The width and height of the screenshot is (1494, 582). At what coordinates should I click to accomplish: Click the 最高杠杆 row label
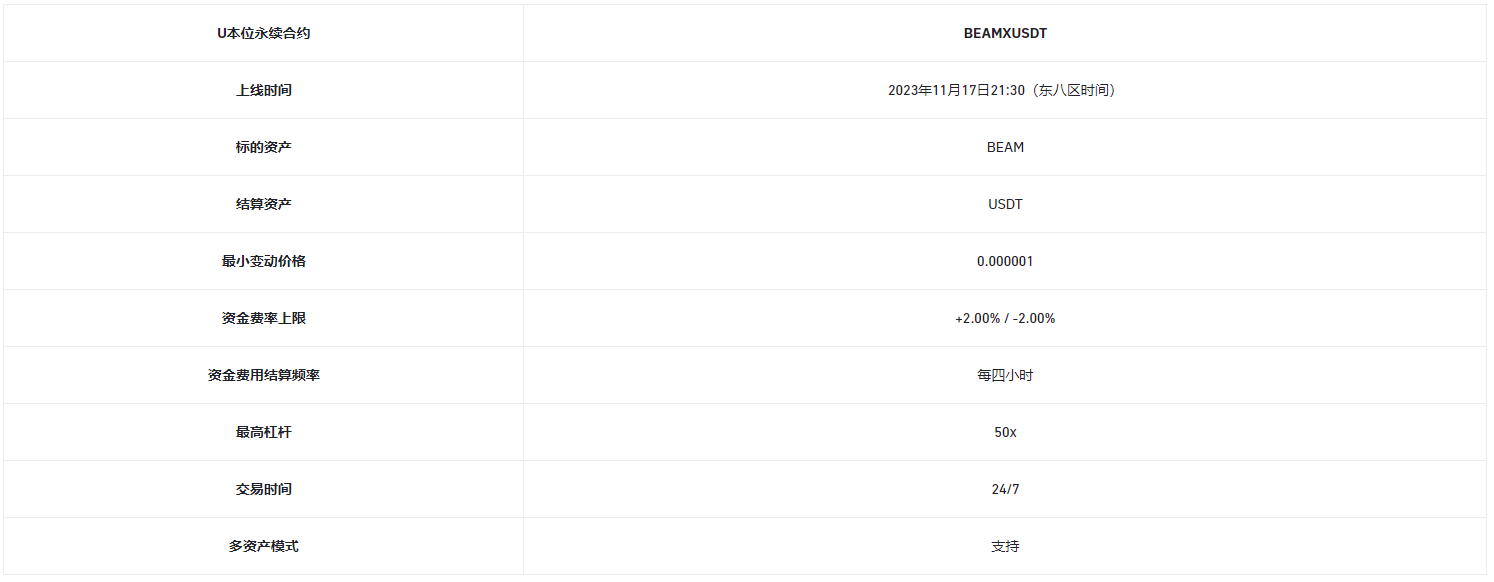[264, 432]
